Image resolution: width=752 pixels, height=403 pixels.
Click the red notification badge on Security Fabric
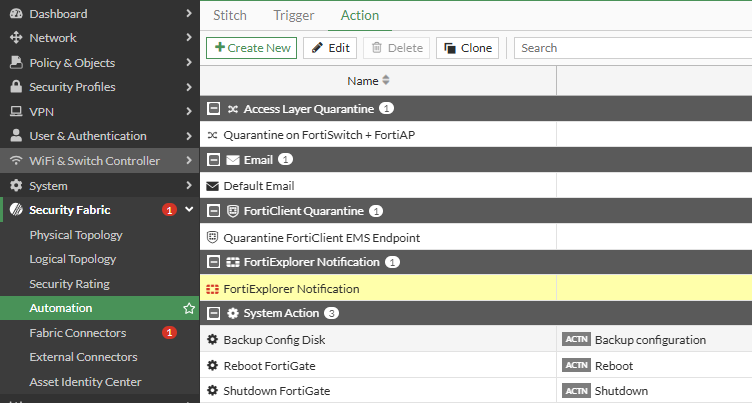pyautogui.click(x=169, y=210)
